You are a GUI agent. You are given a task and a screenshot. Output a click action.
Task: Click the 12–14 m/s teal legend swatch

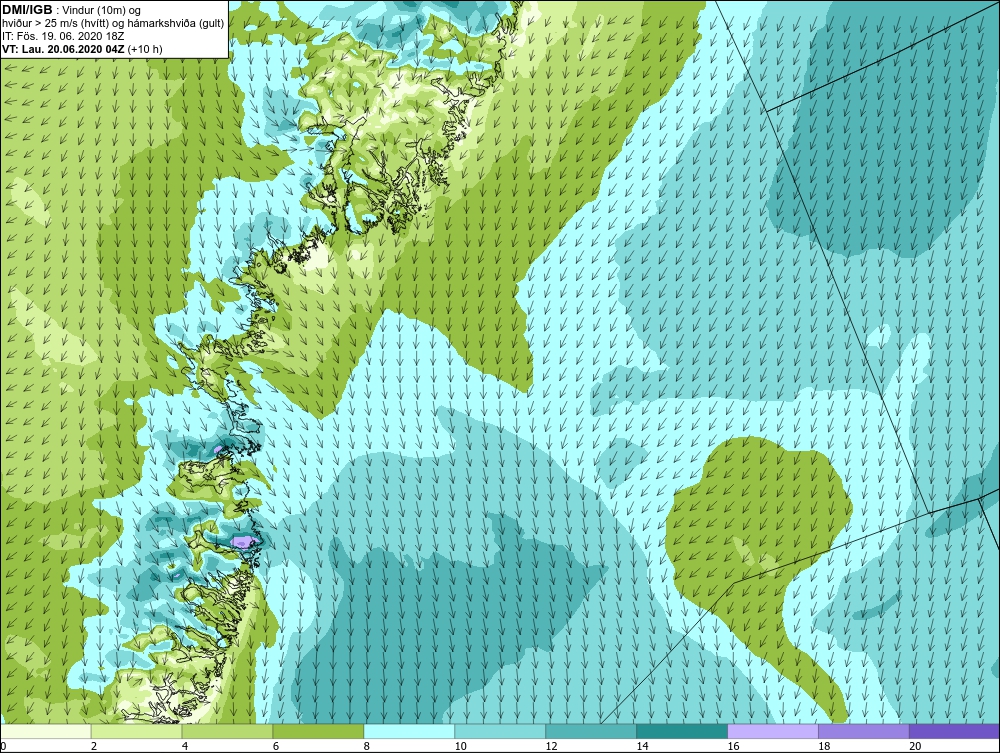[591, 731]
